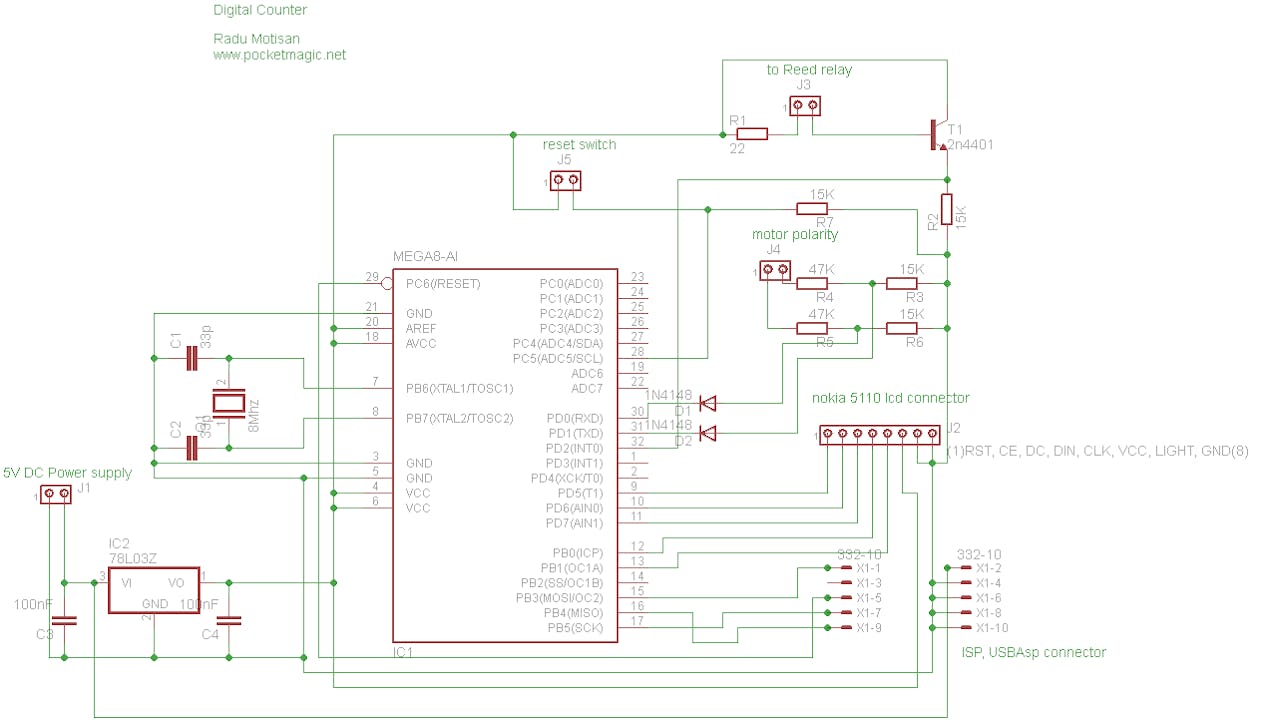Select the J2 Nokia 5110 LCD connector

point(880,435)
